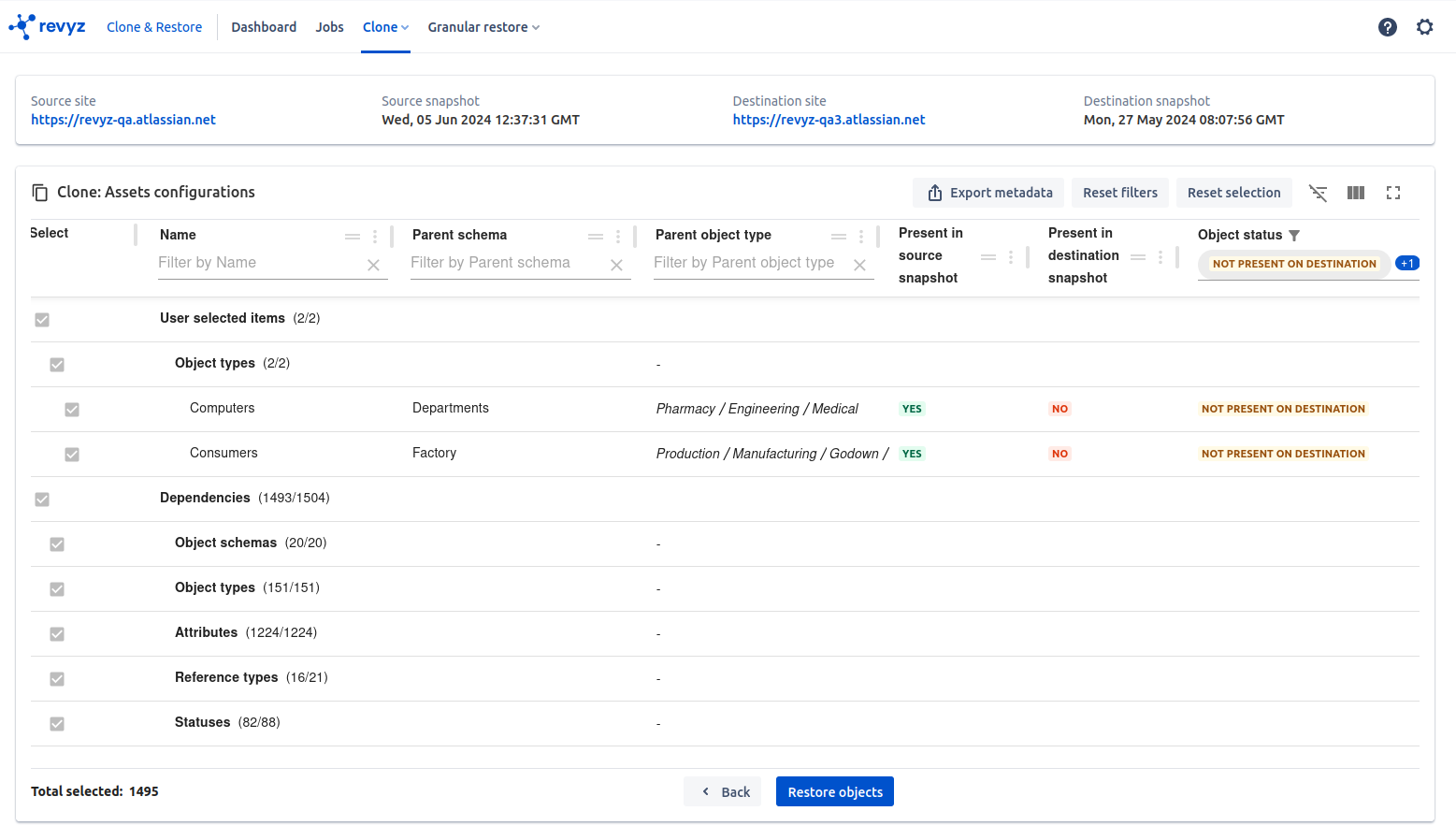The image size is (1456, 840).
Task: Clear the Parent object type filter X
Action: 859,265
